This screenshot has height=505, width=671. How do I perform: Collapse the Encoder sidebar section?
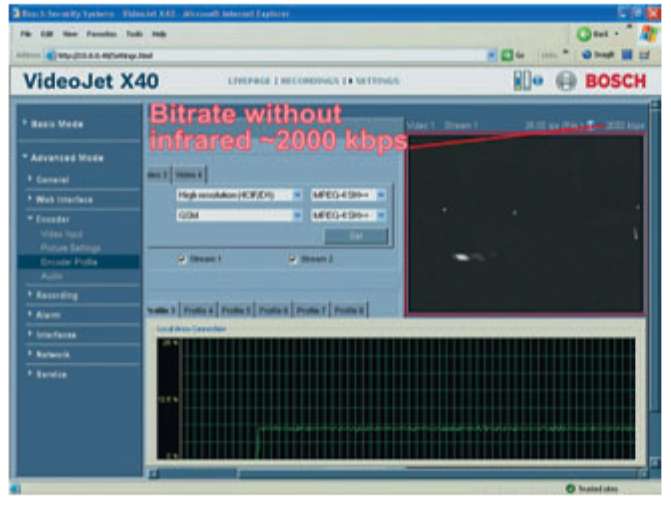[x=52, y=219]
